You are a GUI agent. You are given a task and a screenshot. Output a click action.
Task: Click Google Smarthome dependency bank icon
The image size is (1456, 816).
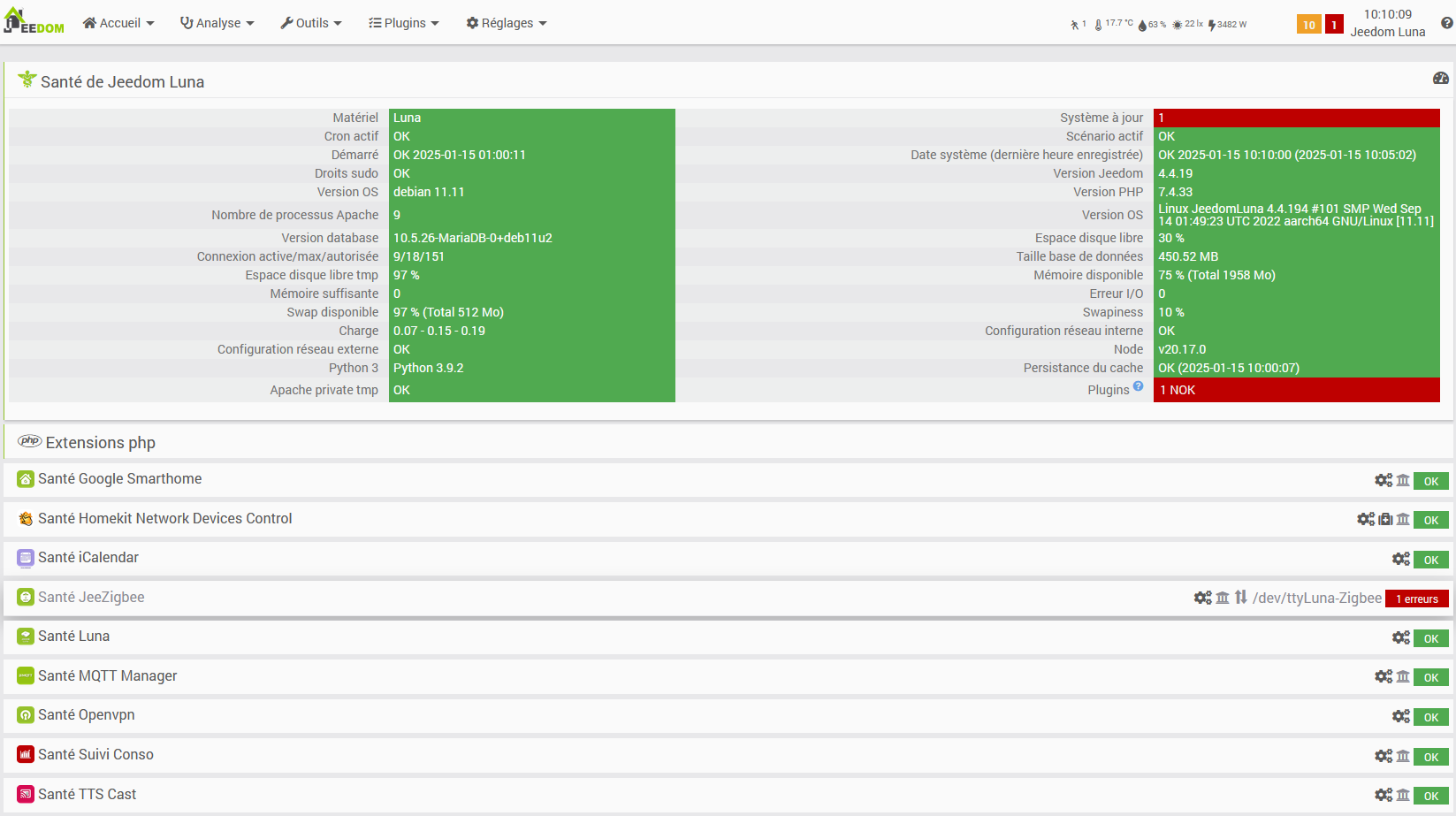coord(1403,480)
